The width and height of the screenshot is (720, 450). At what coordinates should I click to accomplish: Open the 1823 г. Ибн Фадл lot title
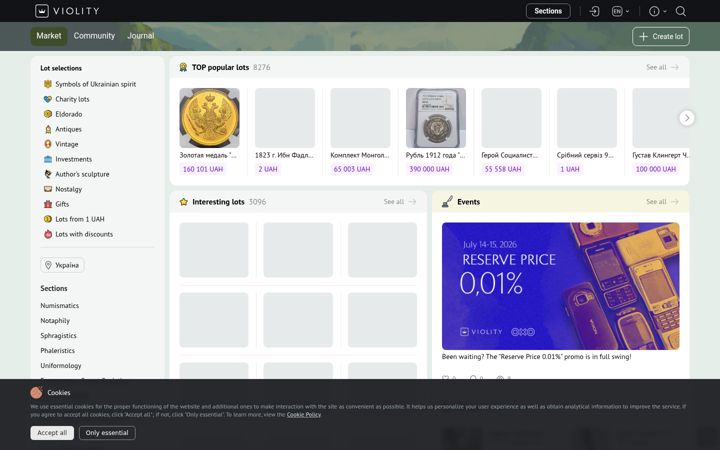284,155
